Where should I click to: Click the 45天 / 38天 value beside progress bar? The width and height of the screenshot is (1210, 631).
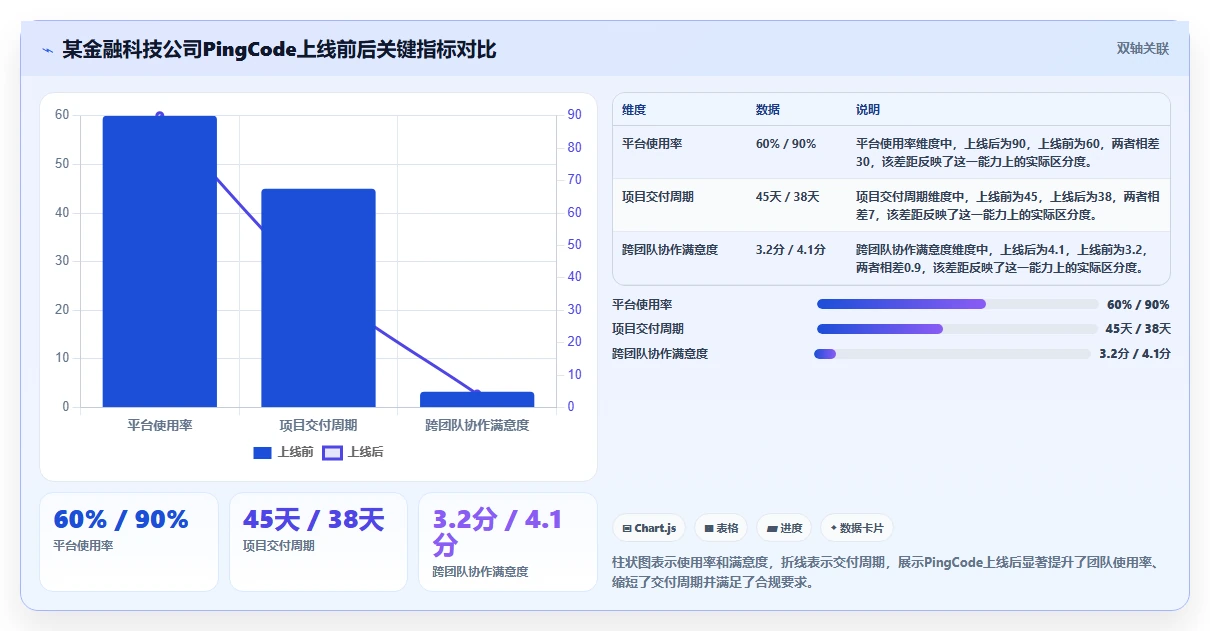(x=1137, y=329)
